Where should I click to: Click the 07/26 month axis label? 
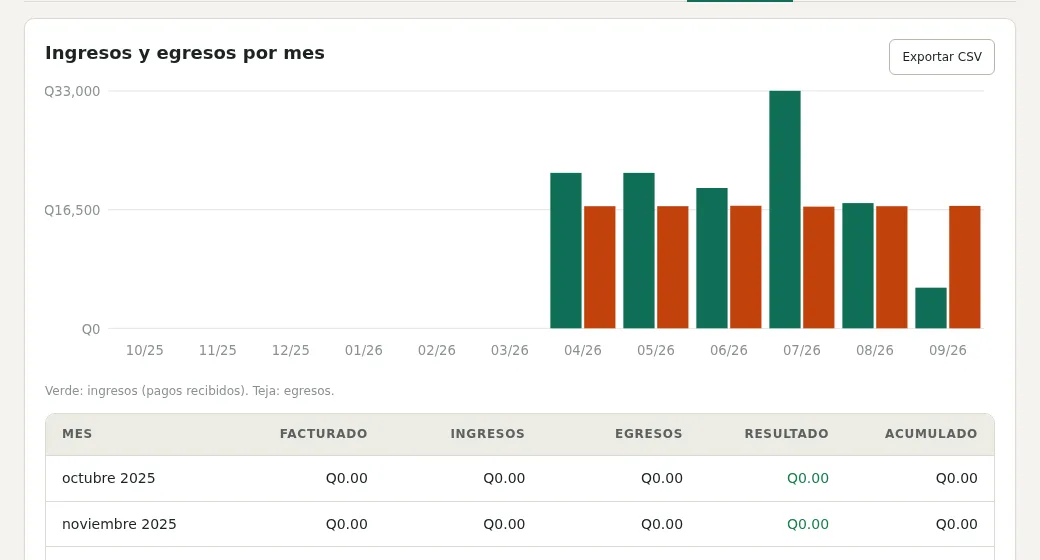click(x=801, y=350)
